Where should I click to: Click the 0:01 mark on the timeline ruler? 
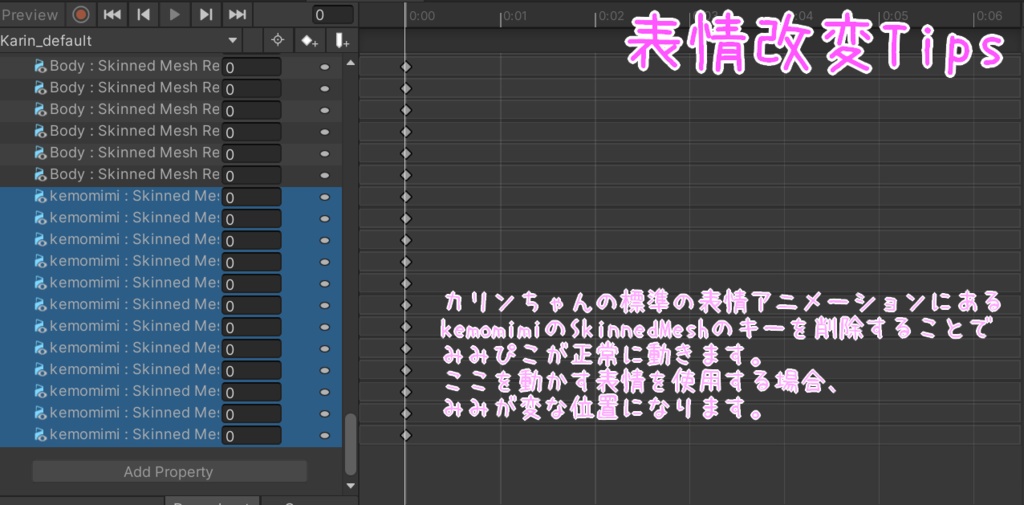click(x=515, y=16)
